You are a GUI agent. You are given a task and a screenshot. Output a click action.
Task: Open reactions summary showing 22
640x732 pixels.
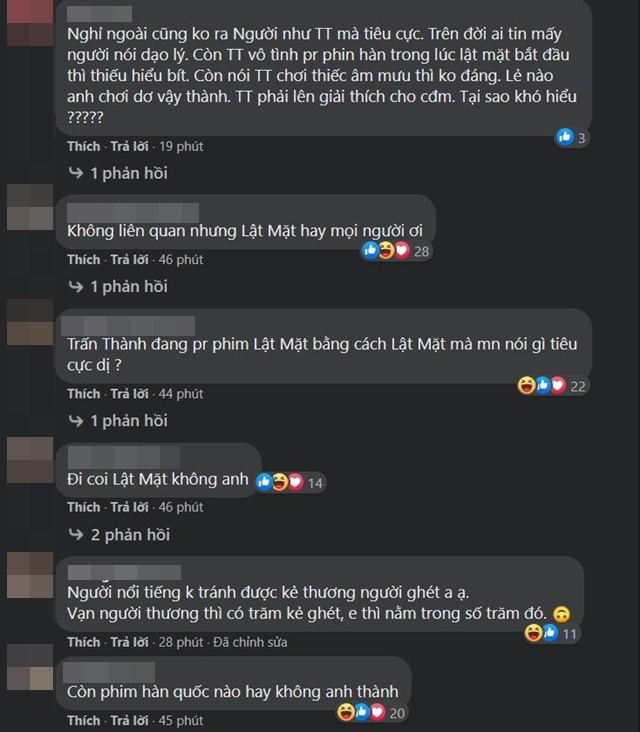pyautogui.click(x=552, y=386)
